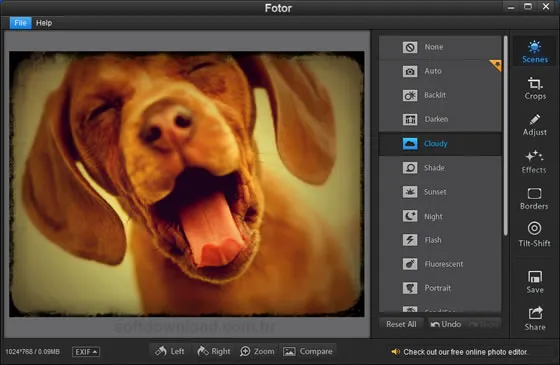Expand the EXIF info dropdown
The height and width of the screenshot is (365, 560).
click(86, 352)
